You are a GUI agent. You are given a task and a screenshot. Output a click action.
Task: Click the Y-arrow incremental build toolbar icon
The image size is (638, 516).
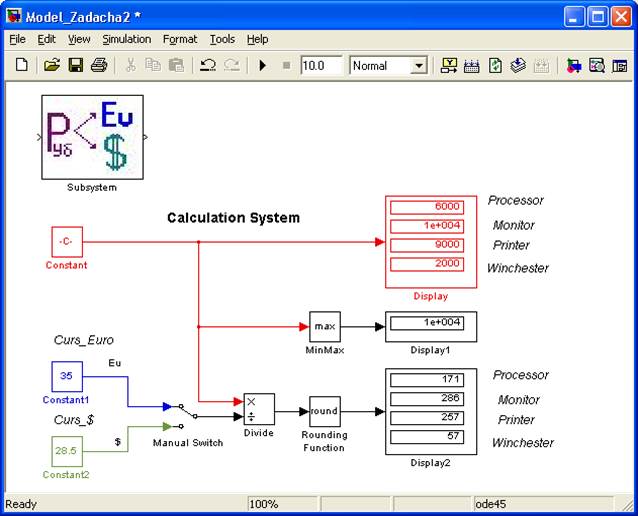tap(449, 65)
